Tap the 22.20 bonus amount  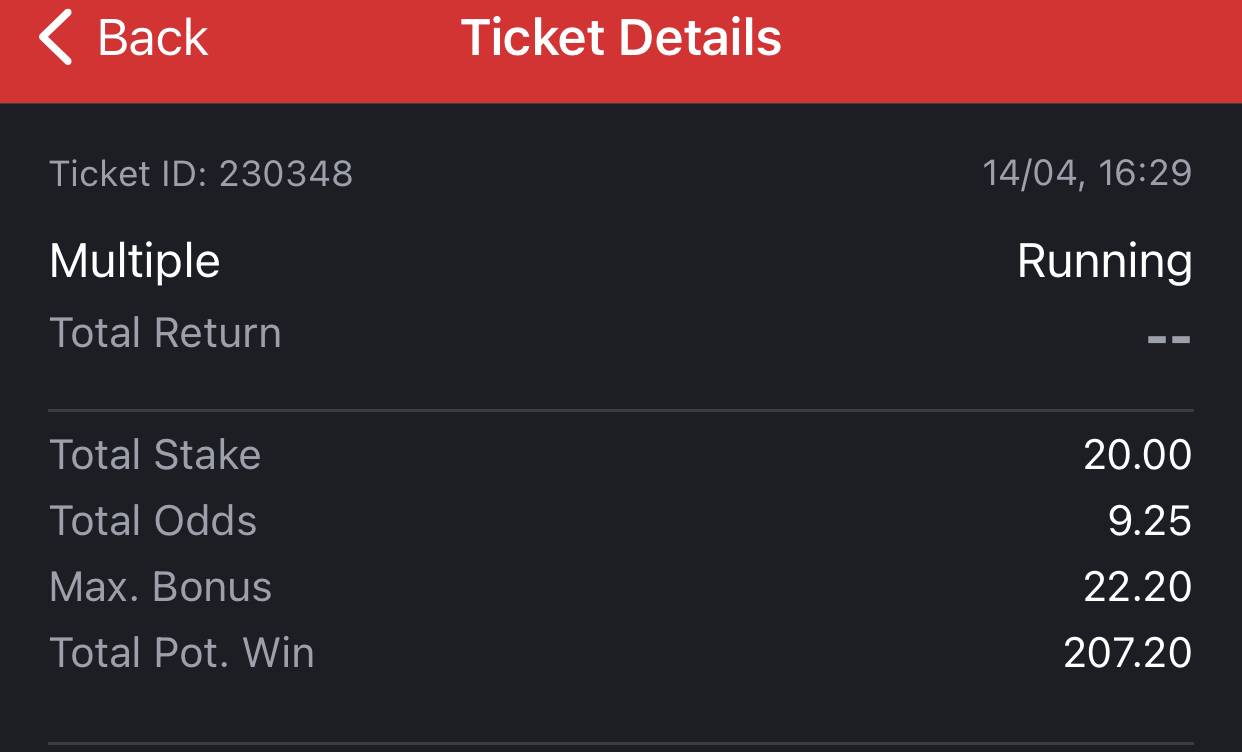1137,587
